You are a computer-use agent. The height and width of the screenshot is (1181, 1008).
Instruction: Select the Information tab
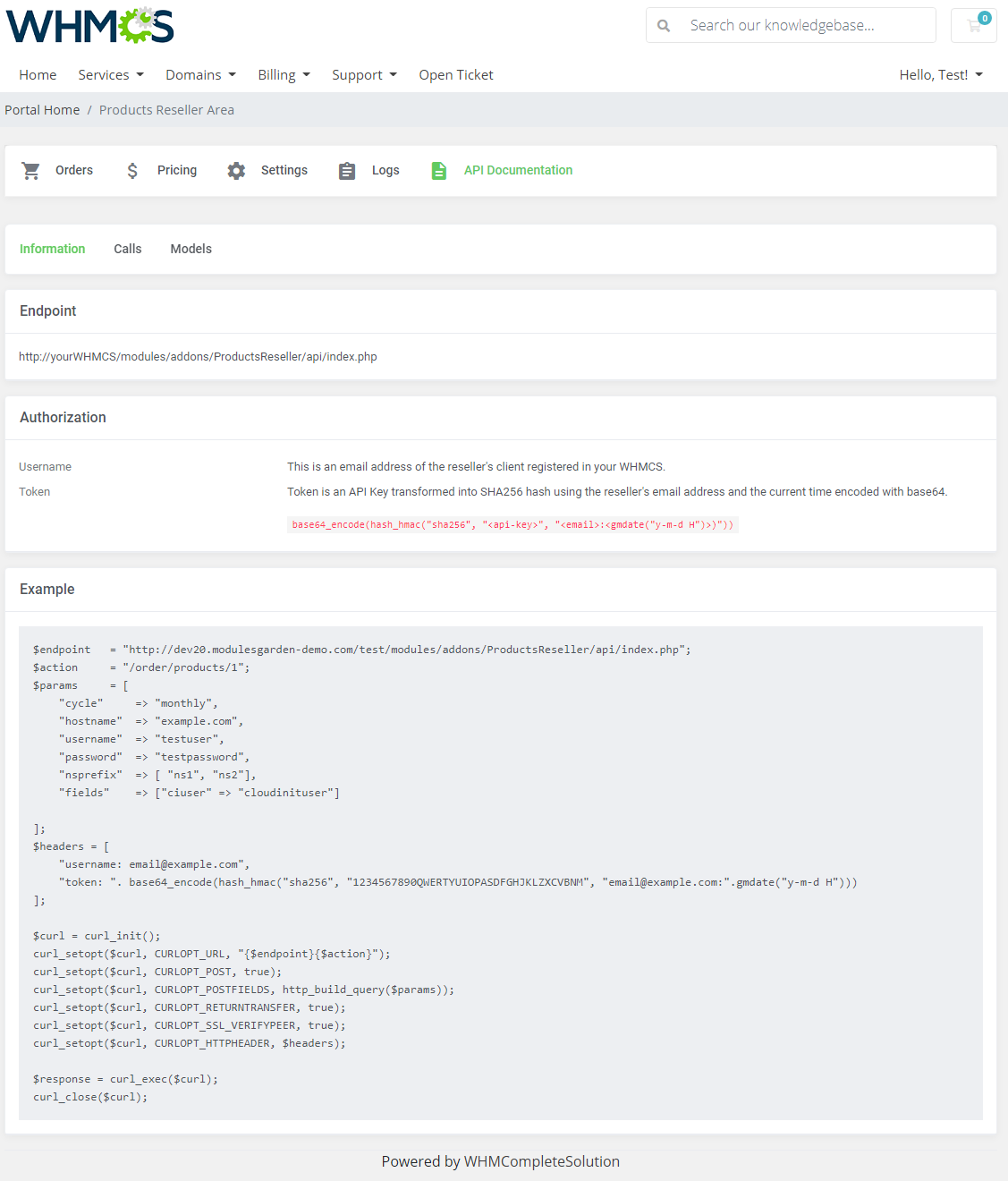pos(53,249)
